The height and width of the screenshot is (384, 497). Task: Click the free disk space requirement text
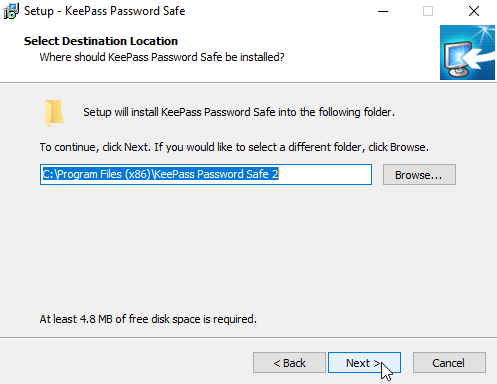coord(148,319)
